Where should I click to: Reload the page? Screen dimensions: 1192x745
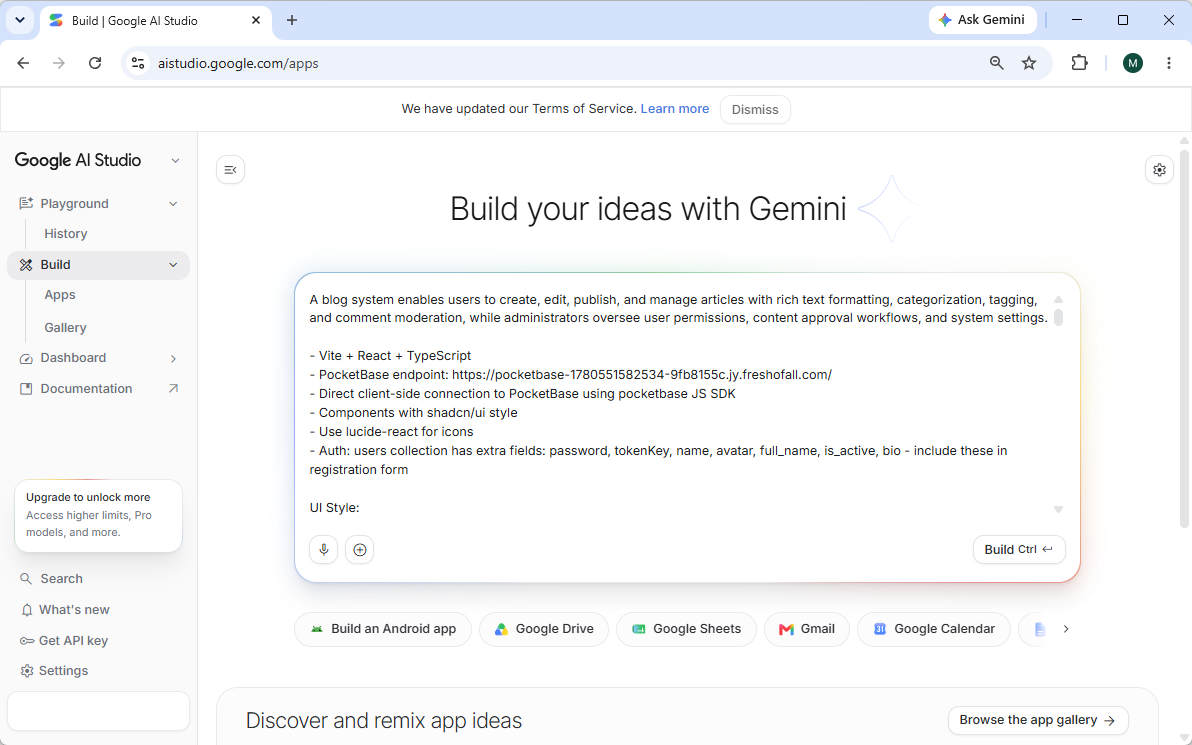click(94, 63)
